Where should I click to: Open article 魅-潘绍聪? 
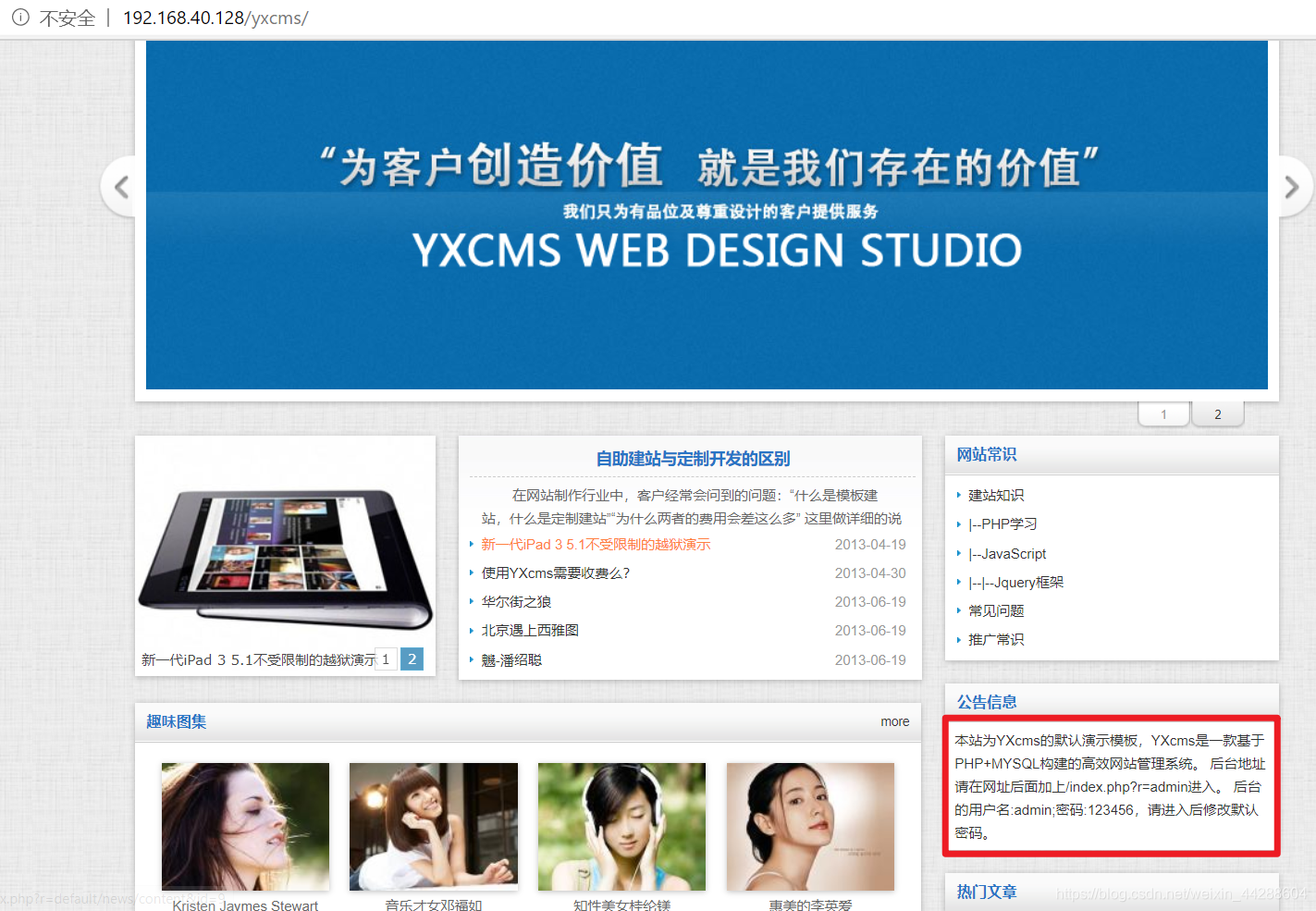tap(511, 660)
